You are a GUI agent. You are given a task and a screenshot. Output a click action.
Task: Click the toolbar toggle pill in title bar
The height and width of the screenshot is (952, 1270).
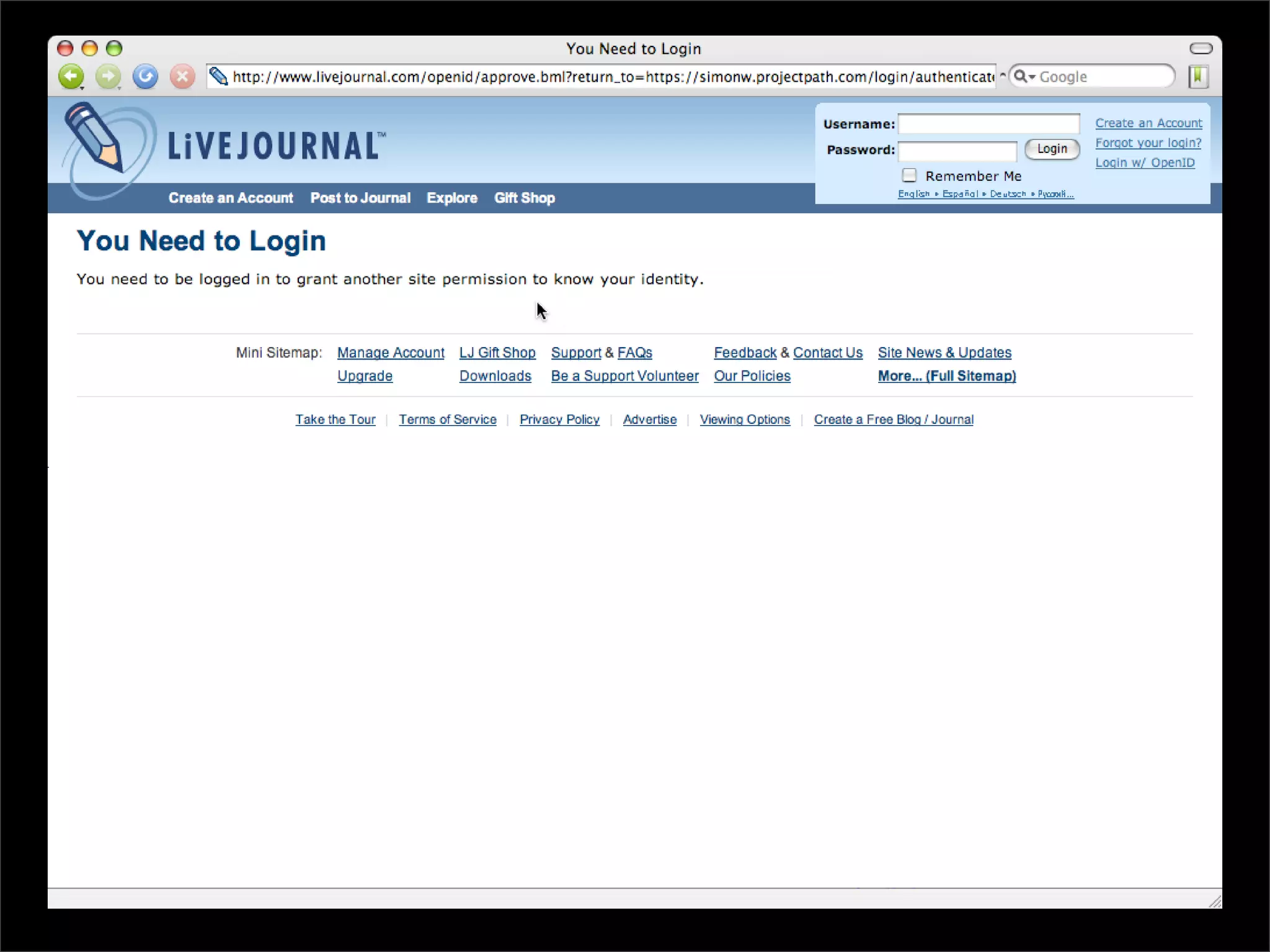click(1201, 48)
